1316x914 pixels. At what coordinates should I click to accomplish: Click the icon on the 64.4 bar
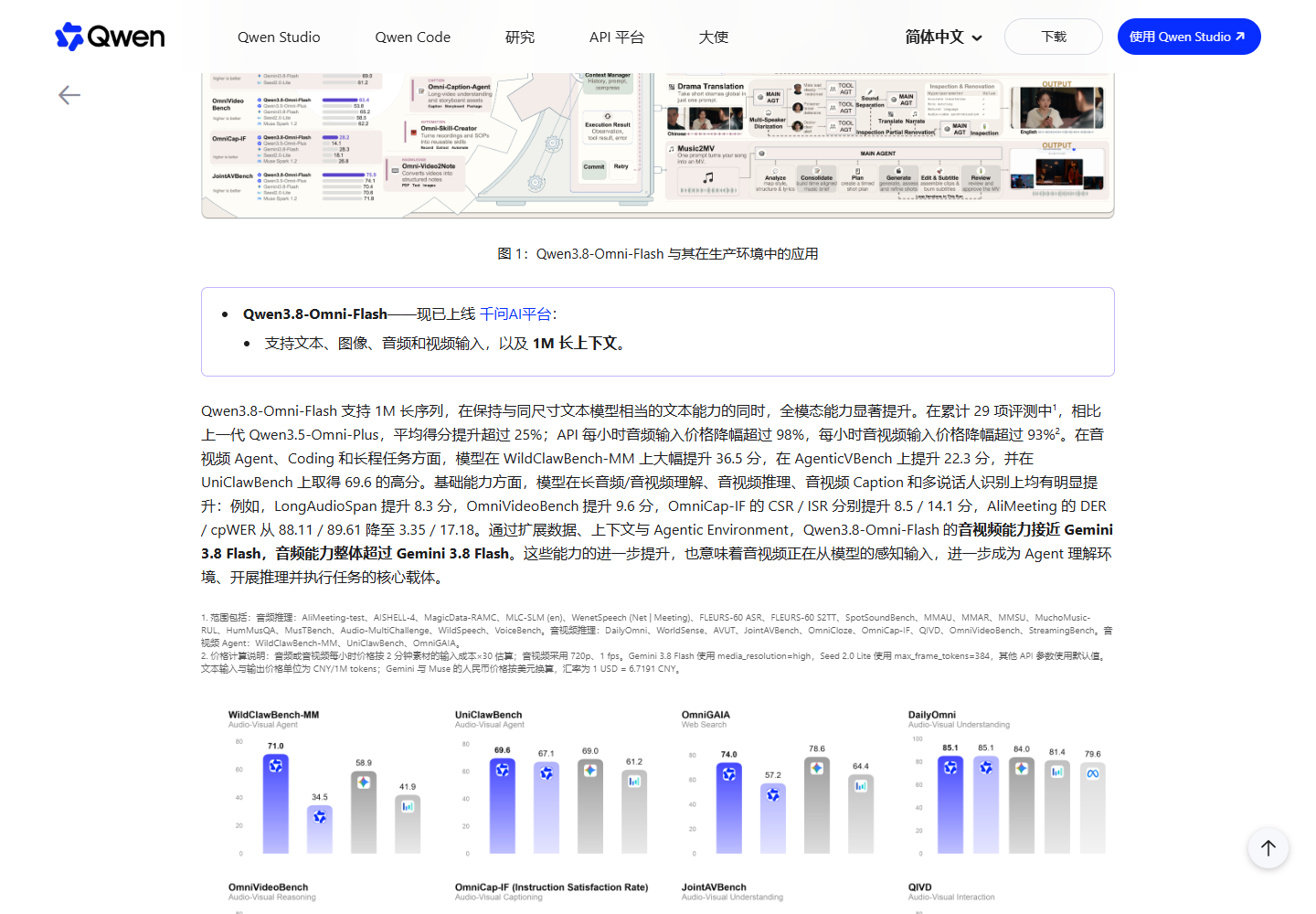coord(861,785)
